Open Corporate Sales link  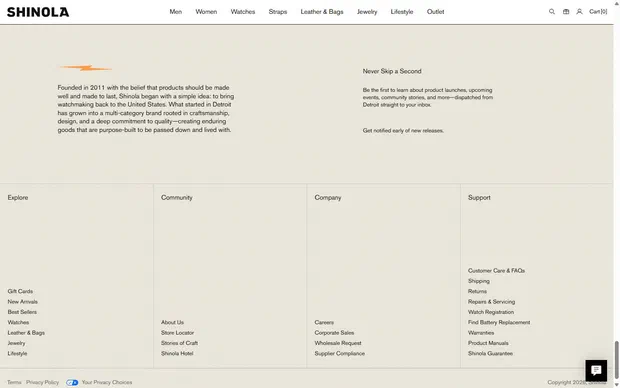tap(335, 333)
